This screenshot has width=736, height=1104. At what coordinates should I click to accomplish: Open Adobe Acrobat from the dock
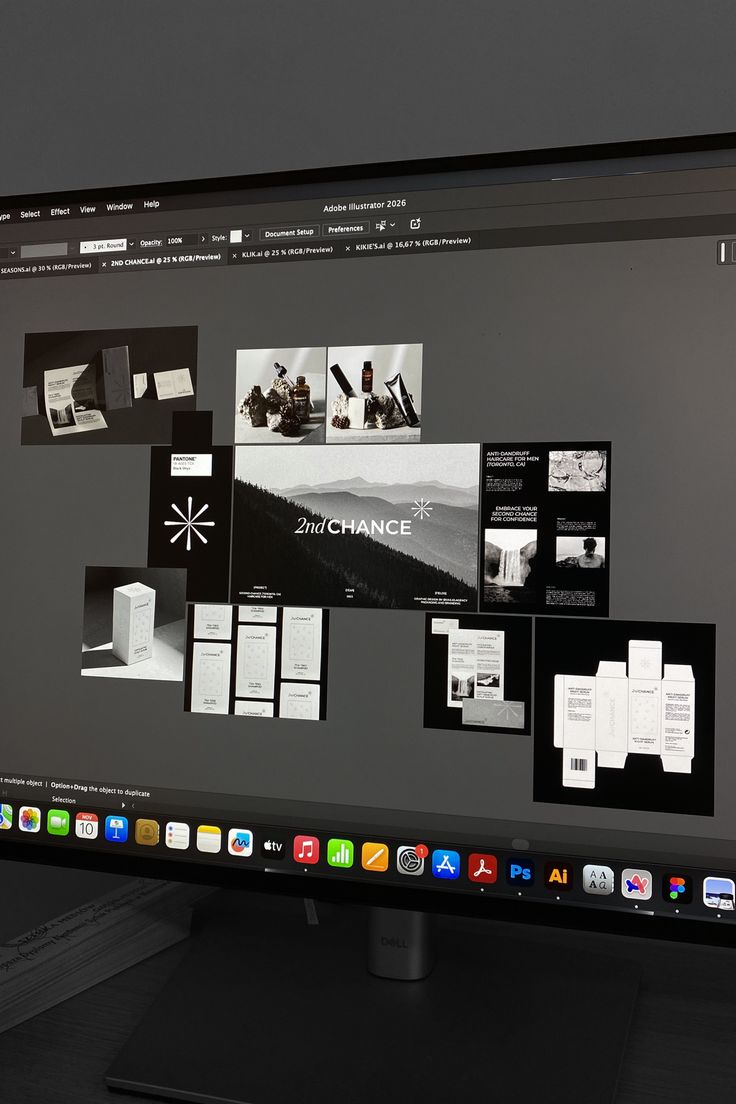pyautogui.click(x=482, y=869)
